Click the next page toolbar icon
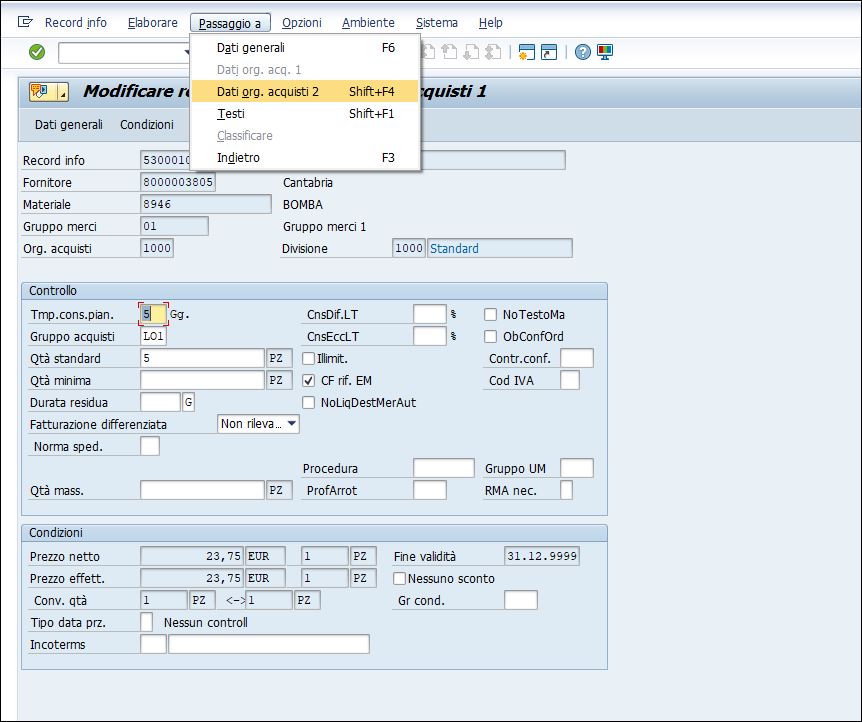Image resolution: width=862 pixels, height=722 pixels. (471, 52)
